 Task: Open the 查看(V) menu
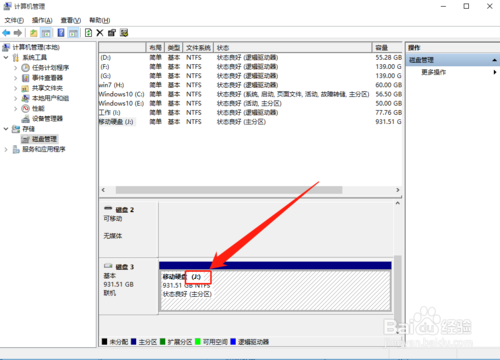71,20
